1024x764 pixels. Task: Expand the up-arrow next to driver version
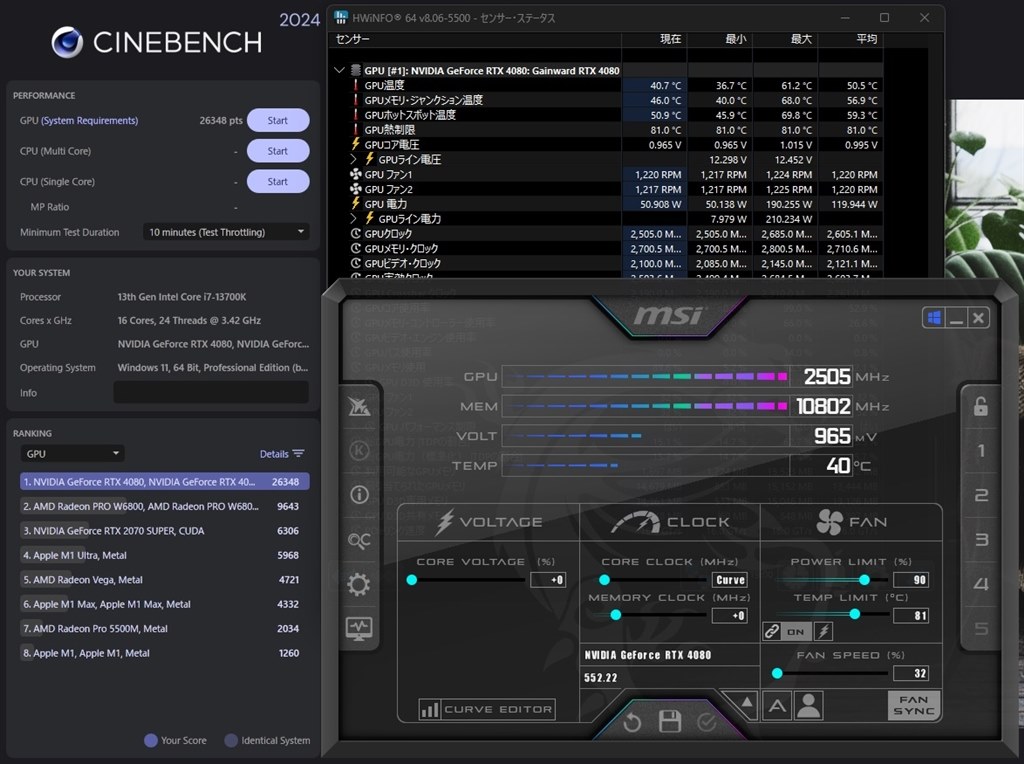[746, 703]
